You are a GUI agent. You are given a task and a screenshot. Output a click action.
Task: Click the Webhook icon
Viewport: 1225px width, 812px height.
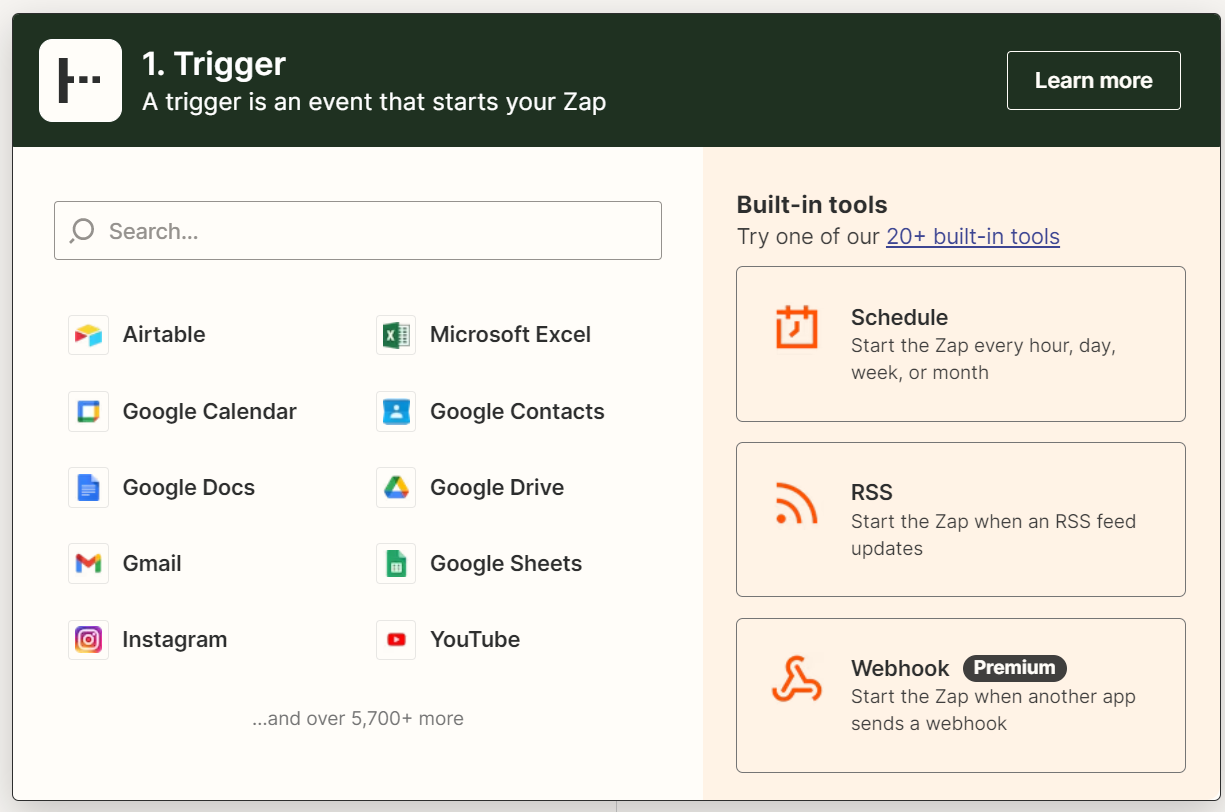click(x=797, y=678)
